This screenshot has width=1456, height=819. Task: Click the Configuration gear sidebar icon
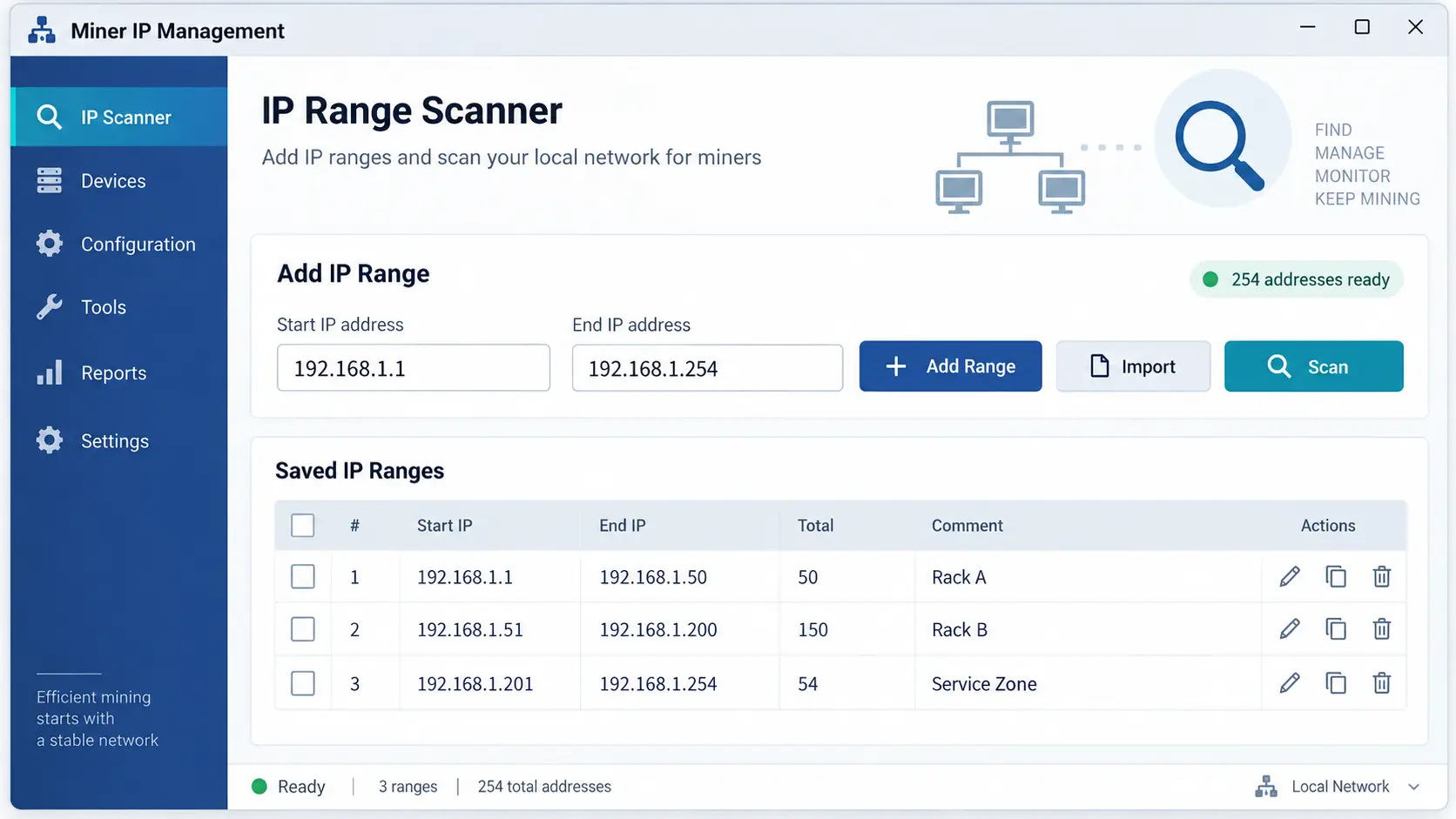(50, 244)
